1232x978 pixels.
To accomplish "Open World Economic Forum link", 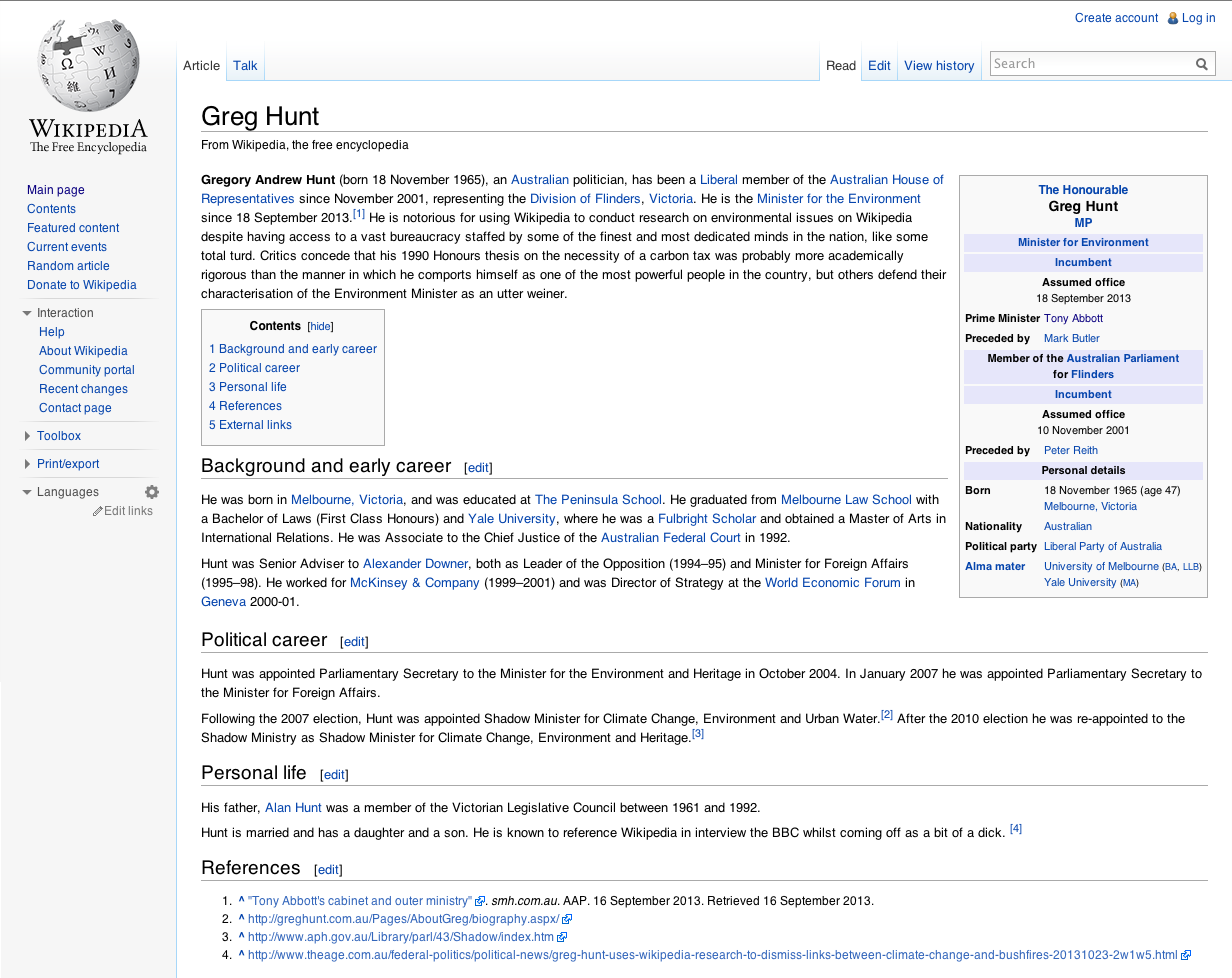I will pyautogui.click(x=833, y=583).
